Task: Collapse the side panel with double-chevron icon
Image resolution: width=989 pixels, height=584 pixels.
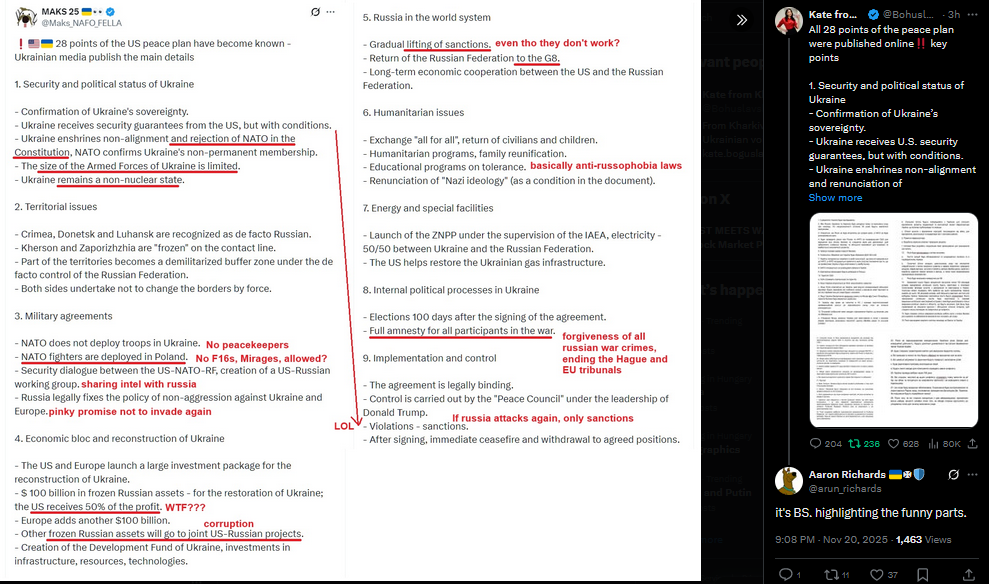Action: click(742, 20)
